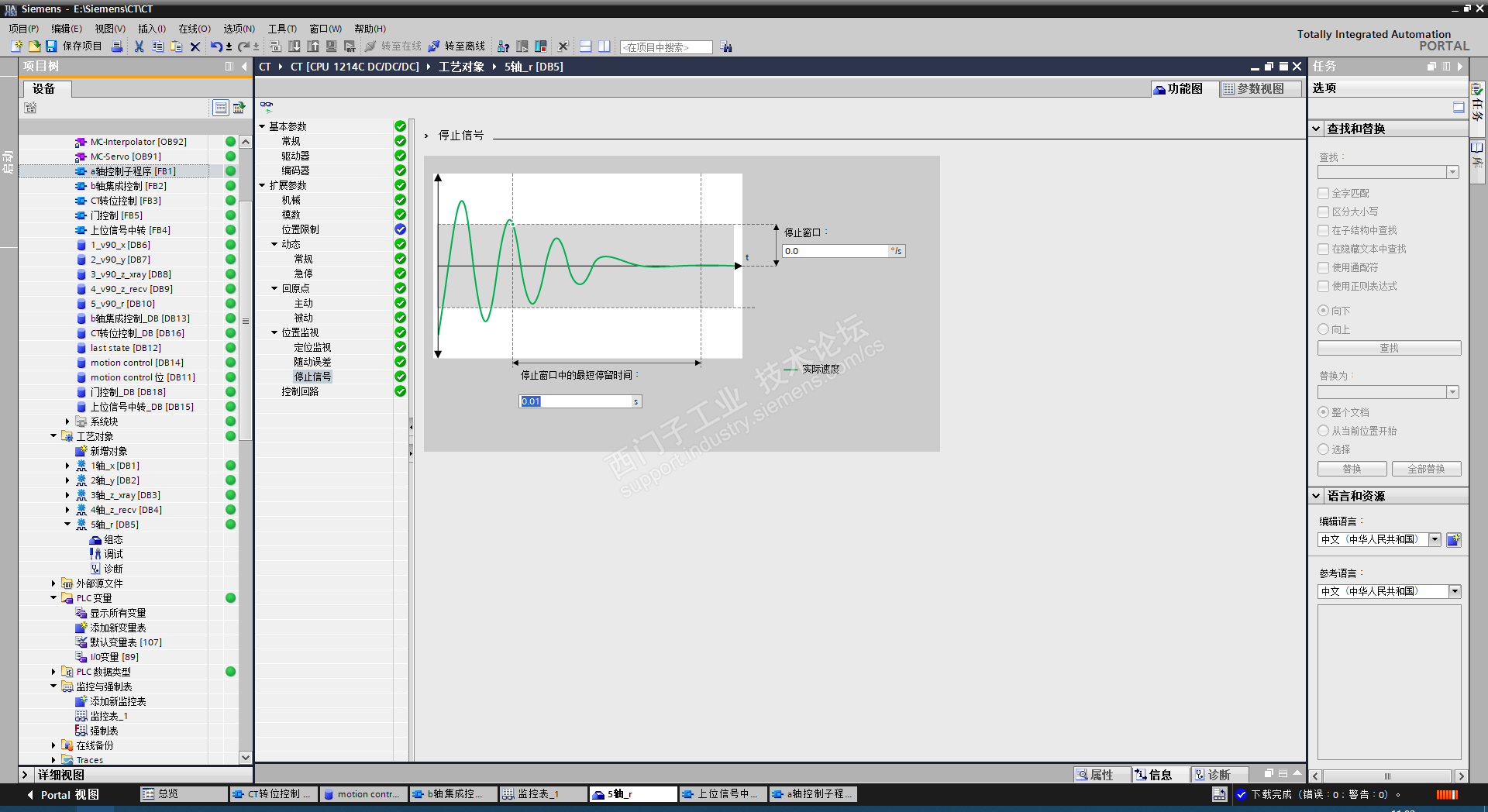Switch to the 参数视图 tab
The height and width of the screenshot is (812, 1488).
(1260, 89)
